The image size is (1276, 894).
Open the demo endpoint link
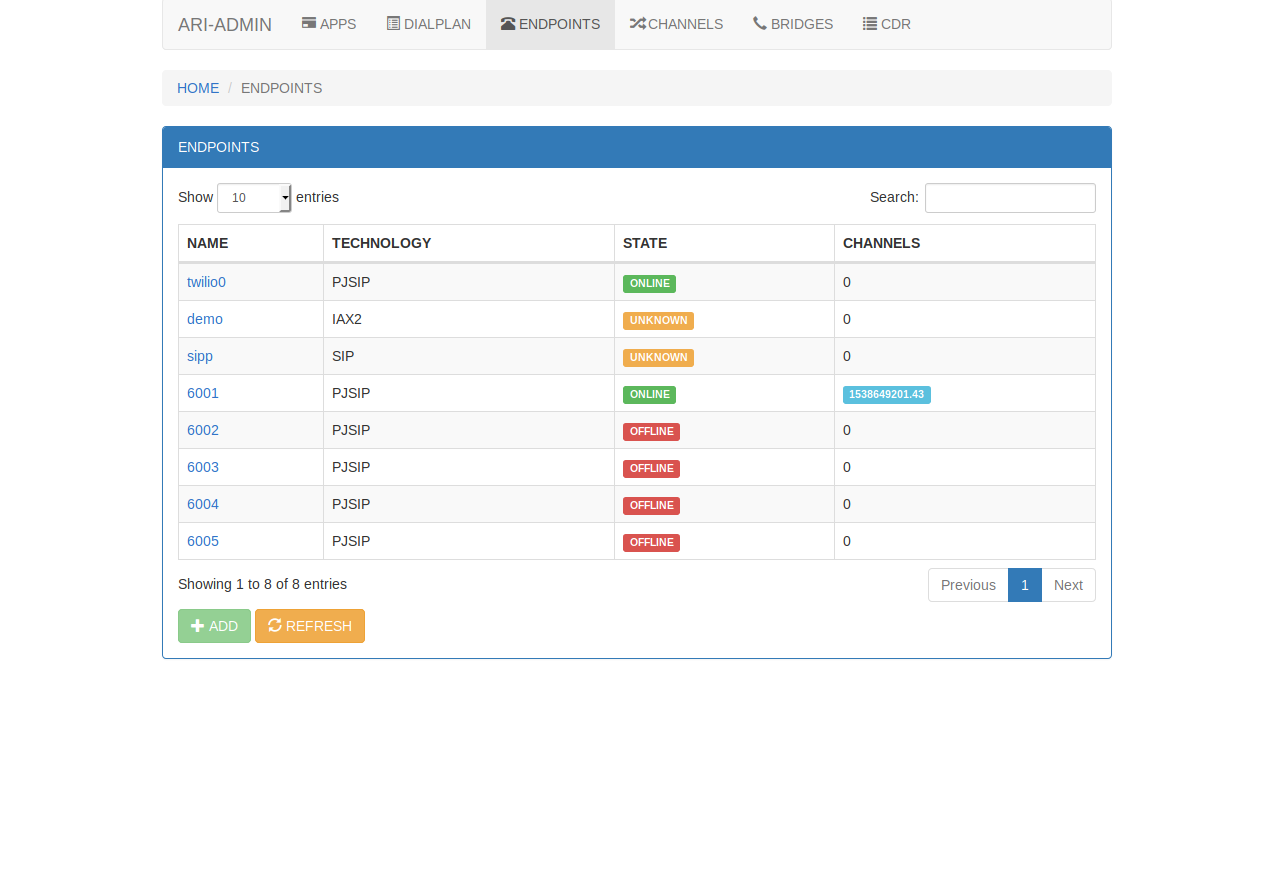tap(205, 319)
